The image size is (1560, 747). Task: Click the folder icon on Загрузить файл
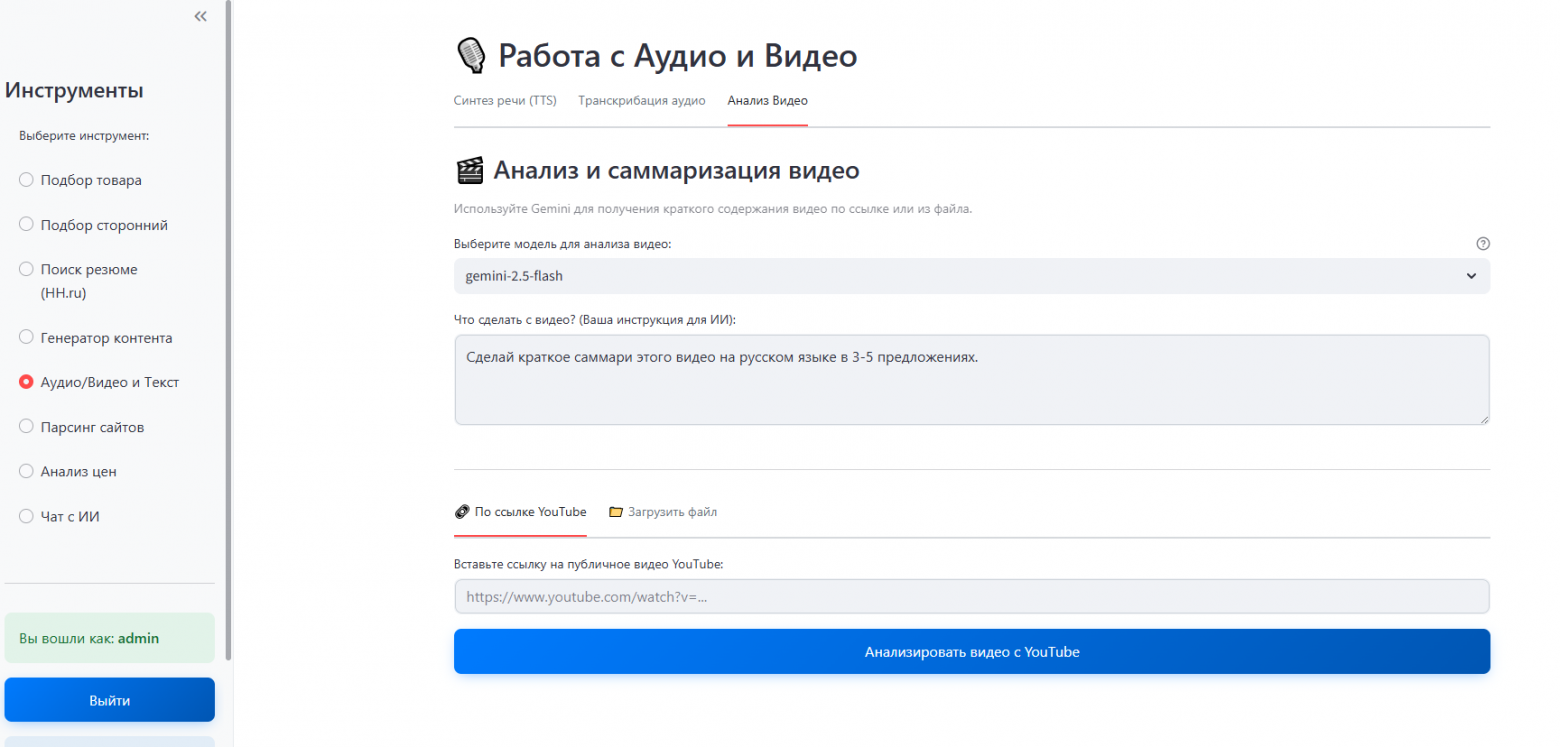(614, 511)
